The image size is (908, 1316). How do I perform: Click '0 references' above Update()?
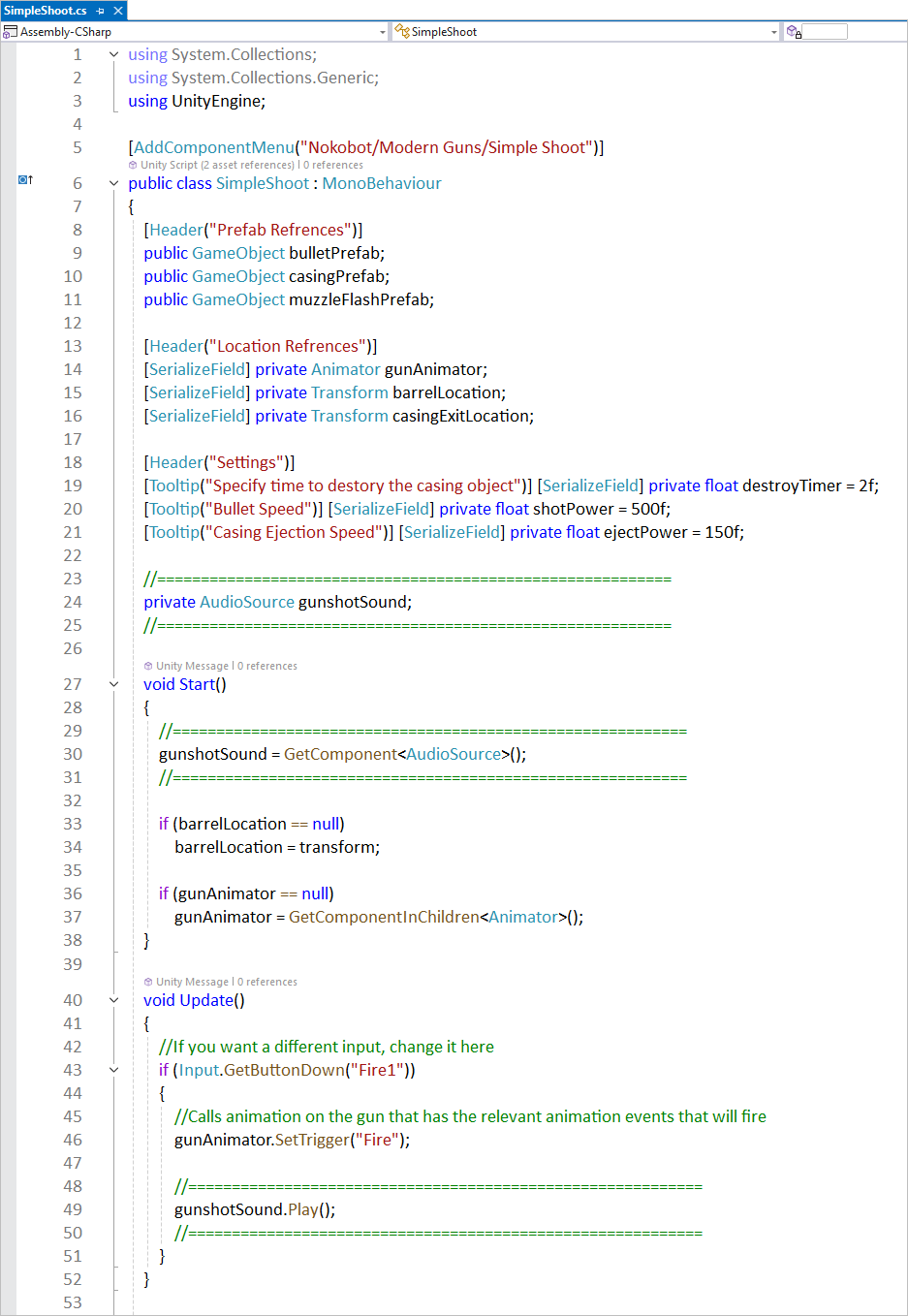point(267,983)
